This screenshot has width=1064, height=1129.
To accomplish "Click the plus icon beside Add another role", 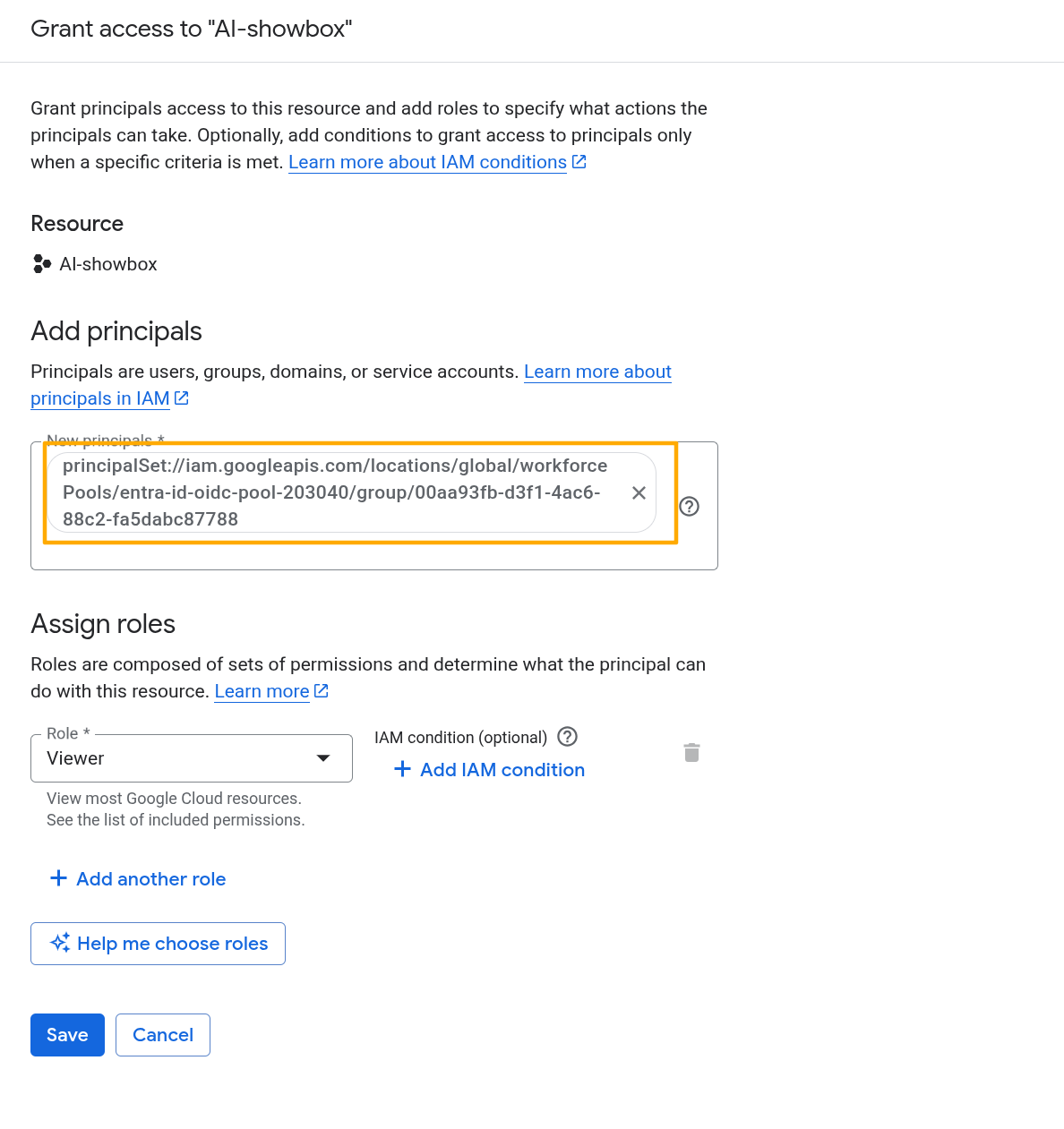I will pyautogui.click(x=58, y=878).
